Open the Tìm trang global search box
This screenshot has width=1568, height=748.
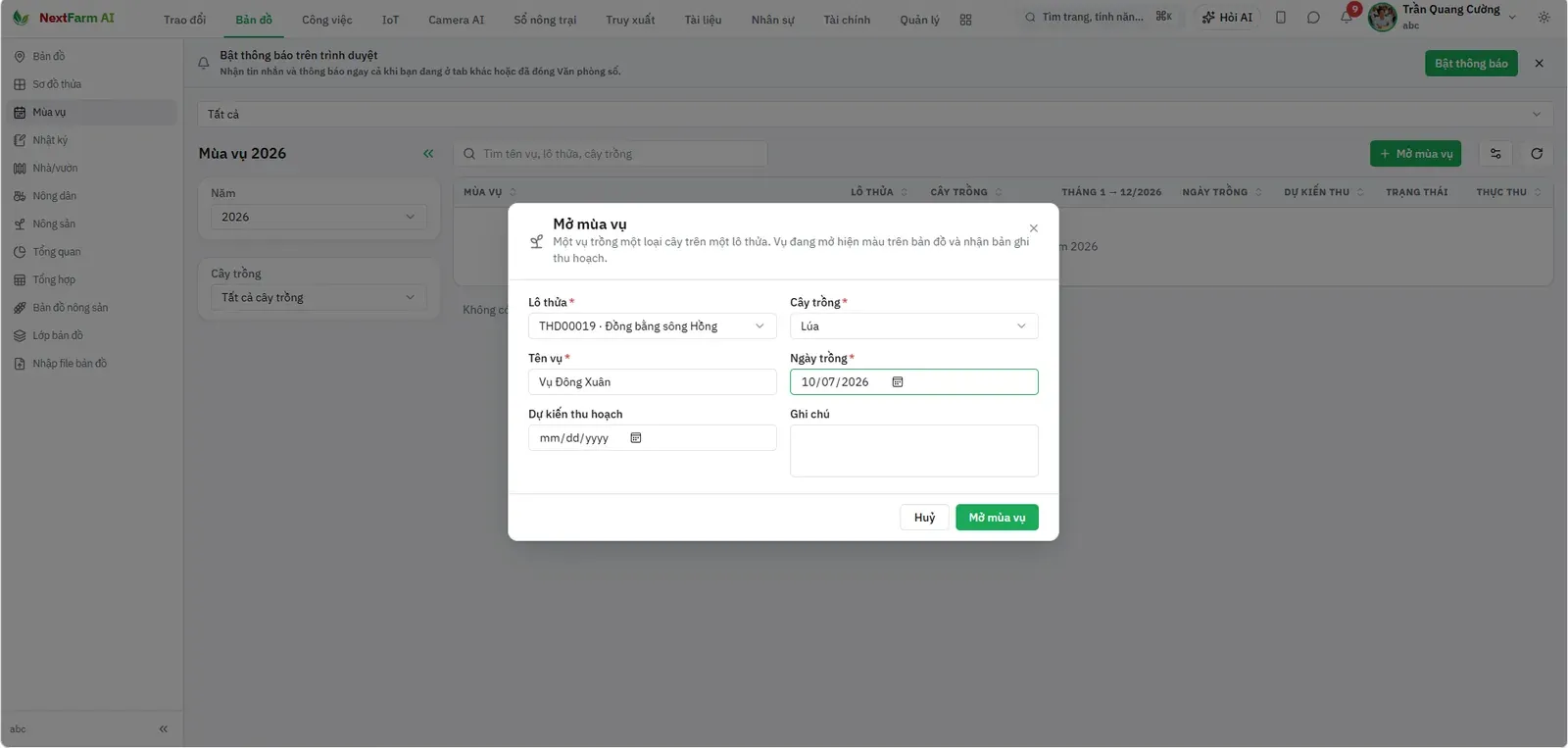tap(1097, 17)
